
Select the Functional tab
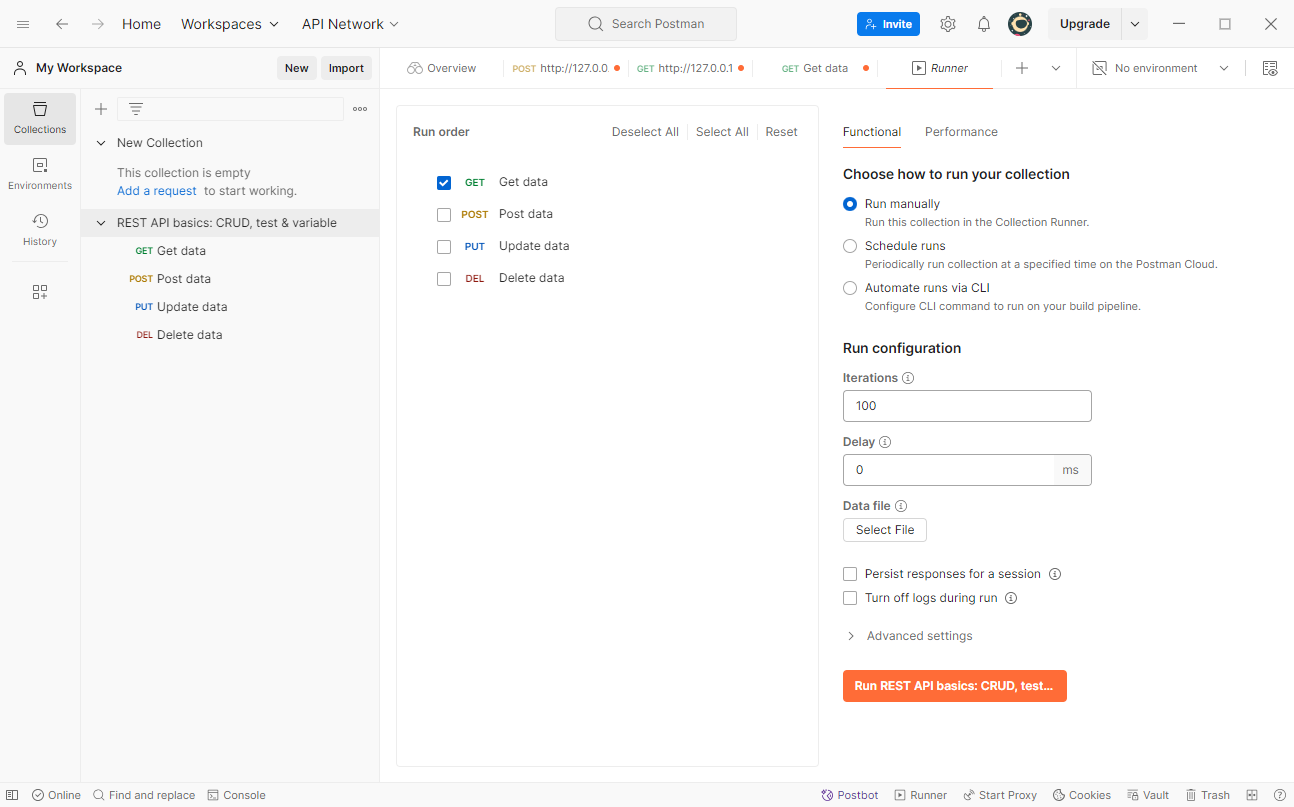pos(872,132)
